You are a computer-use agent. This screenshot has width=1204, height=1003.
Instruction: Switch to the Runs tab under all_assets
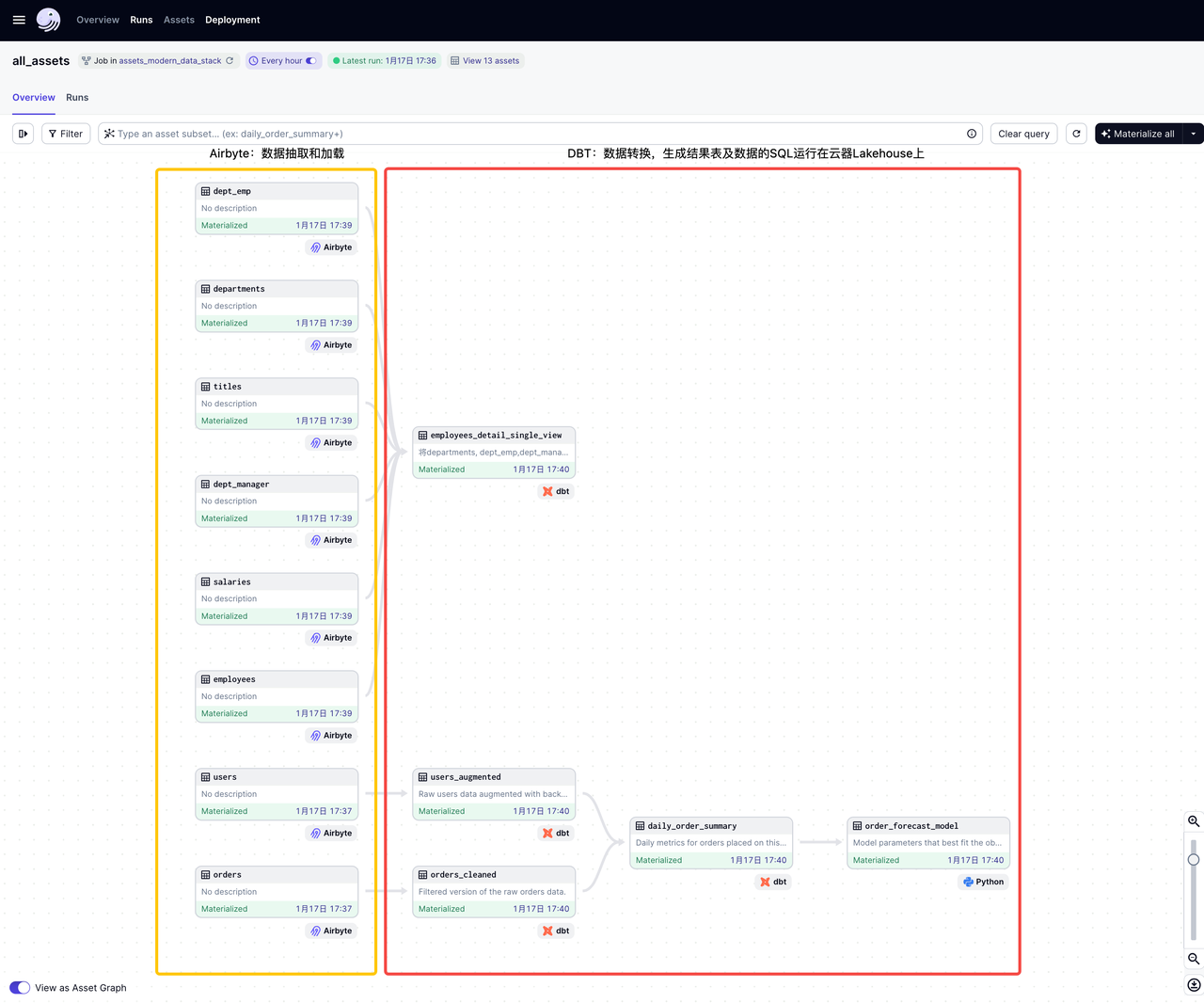pos(77,98)
